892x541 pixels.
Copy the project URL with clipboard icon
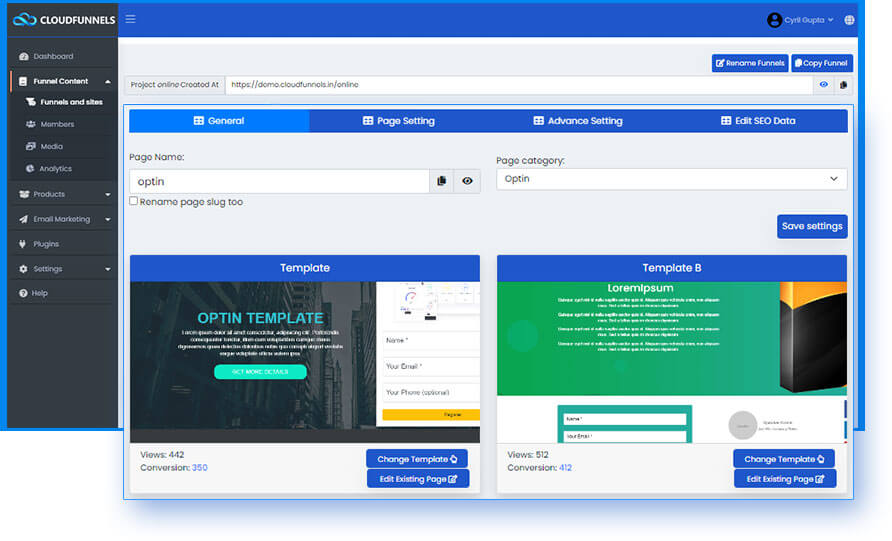(843, 85)
